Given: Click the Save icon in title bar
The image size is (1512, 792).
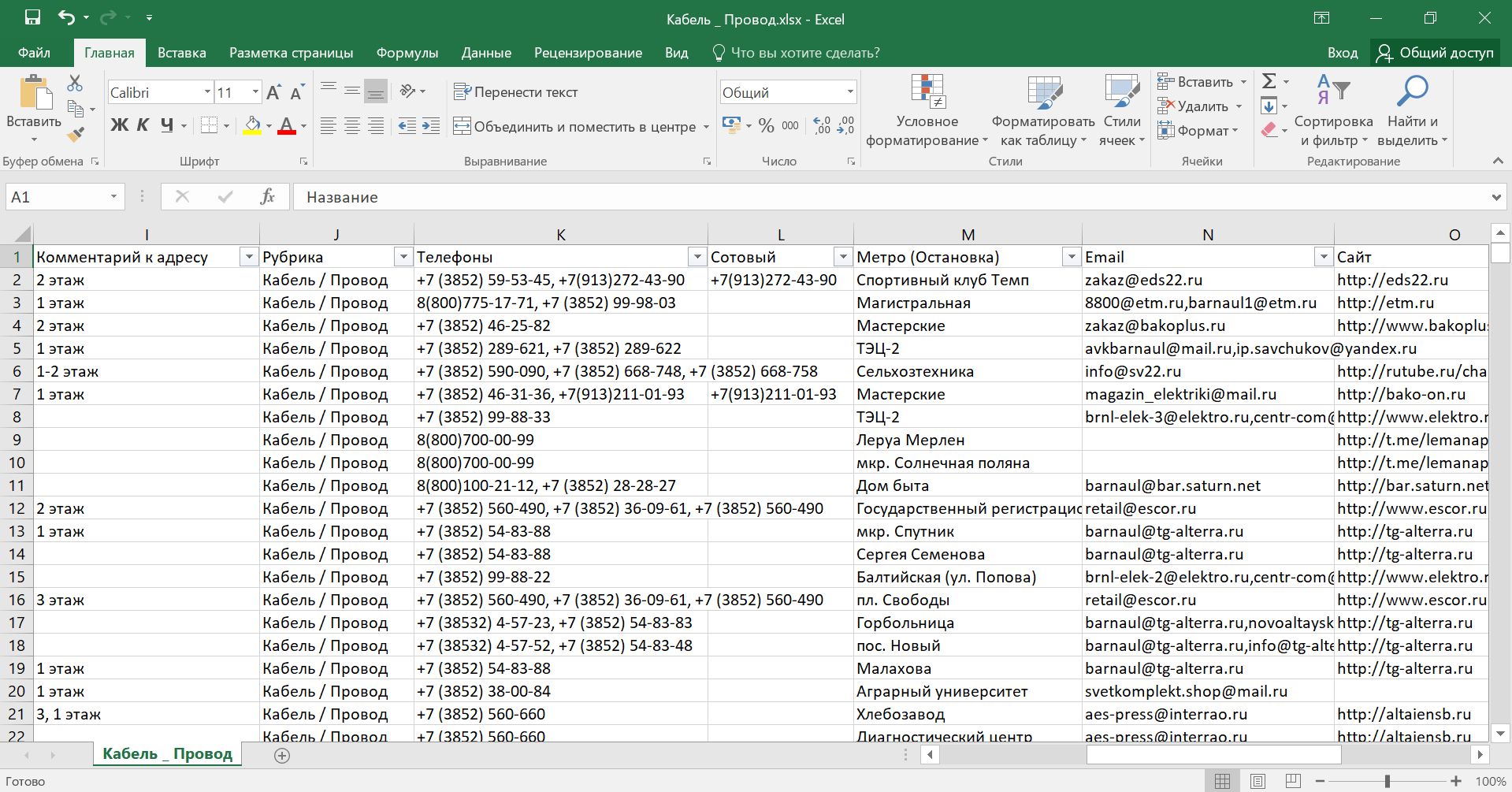Looking at the screenshot, I should (32, 18).
